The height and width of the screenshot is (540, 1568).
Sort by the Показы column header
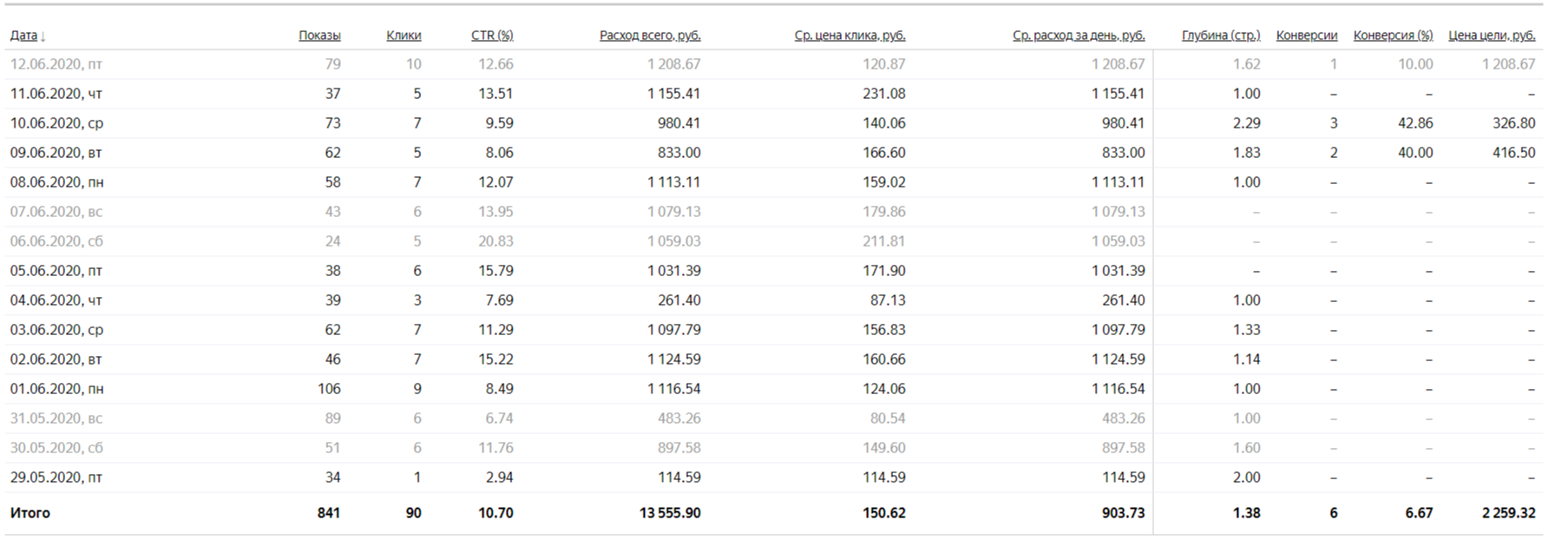pos(319,36)
